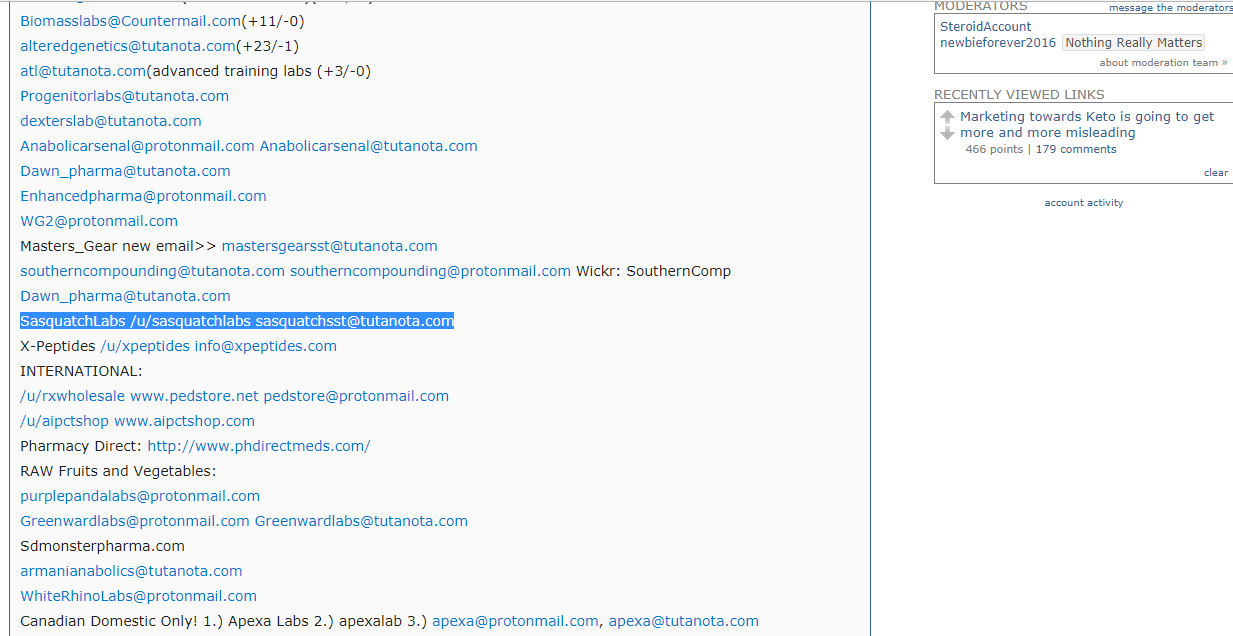Open the /u/aipctshop user link

pos(65,421)
